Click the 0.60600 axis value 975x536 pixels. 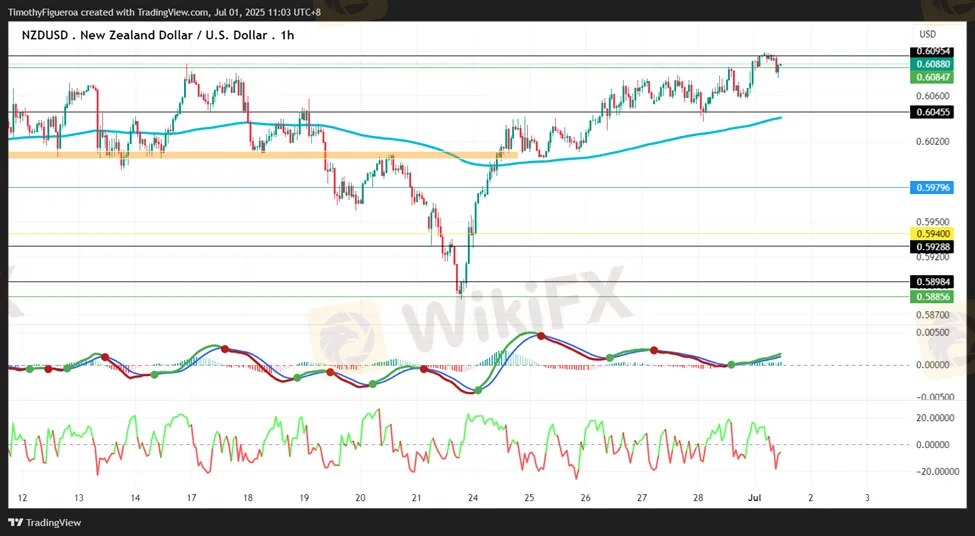tap(933, 96)
